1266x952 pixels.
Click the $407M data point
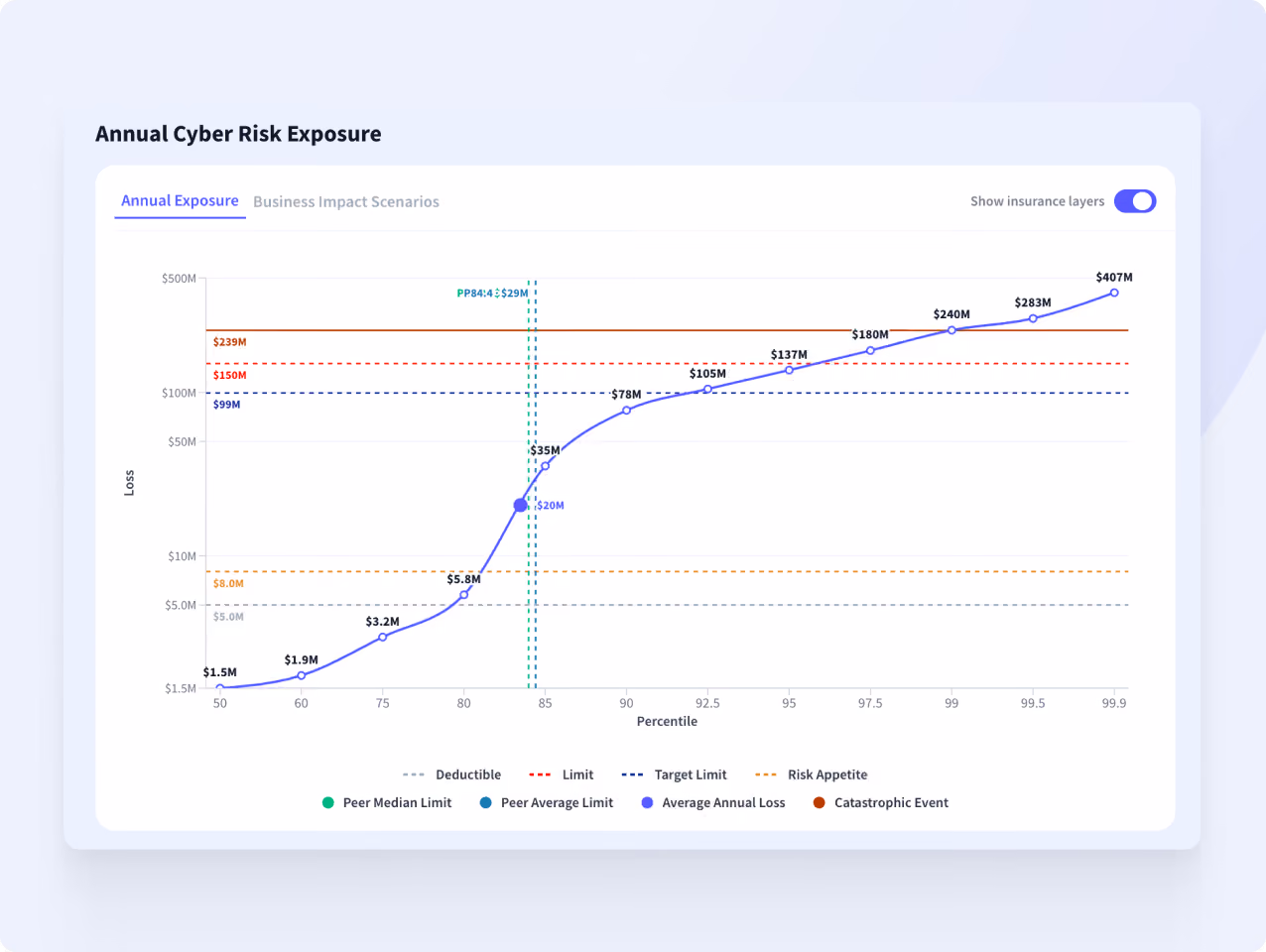coord(1114,293)
